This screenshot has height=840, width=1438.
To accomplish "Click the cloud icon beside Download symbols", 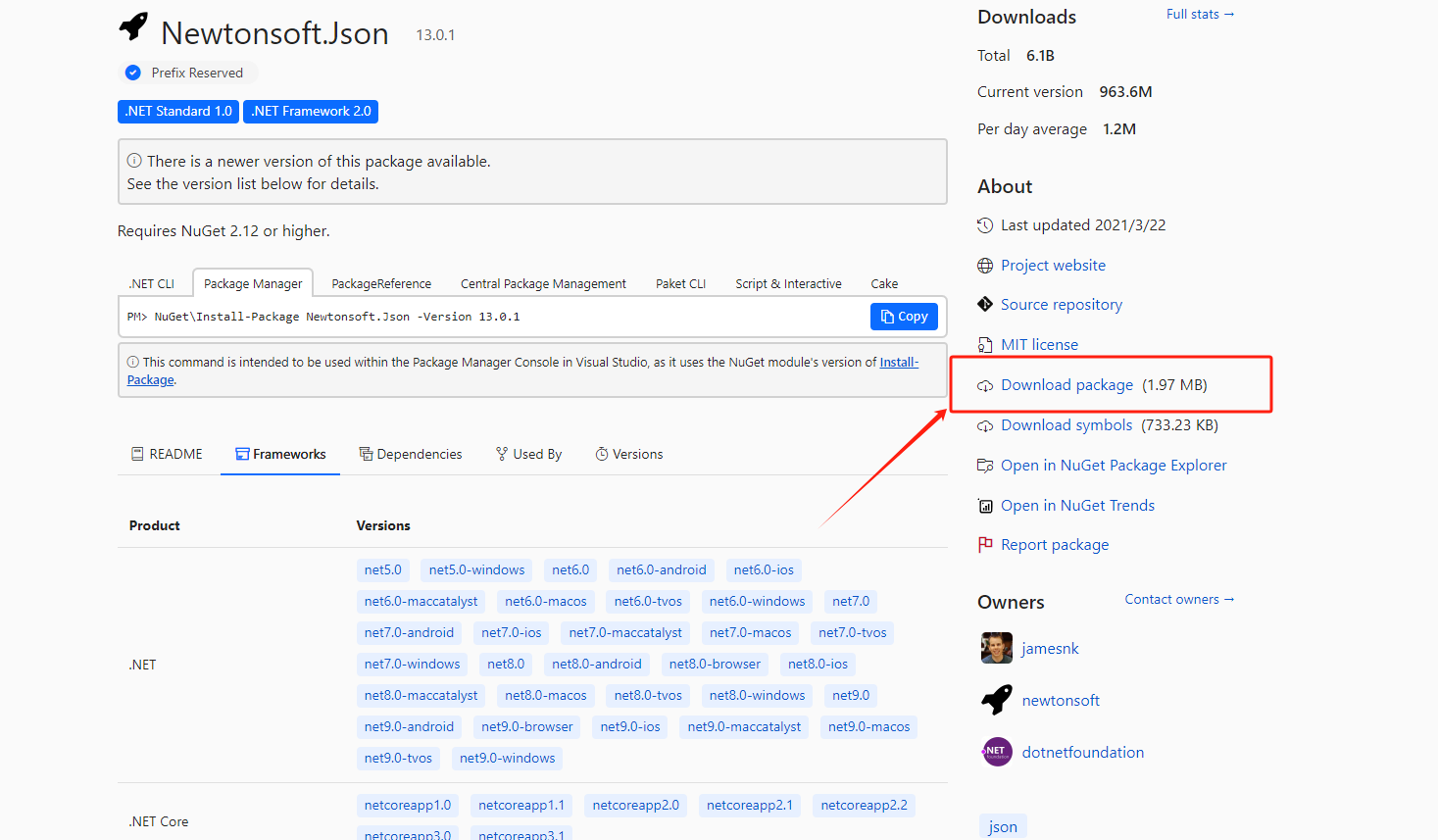I will point(985,425).
